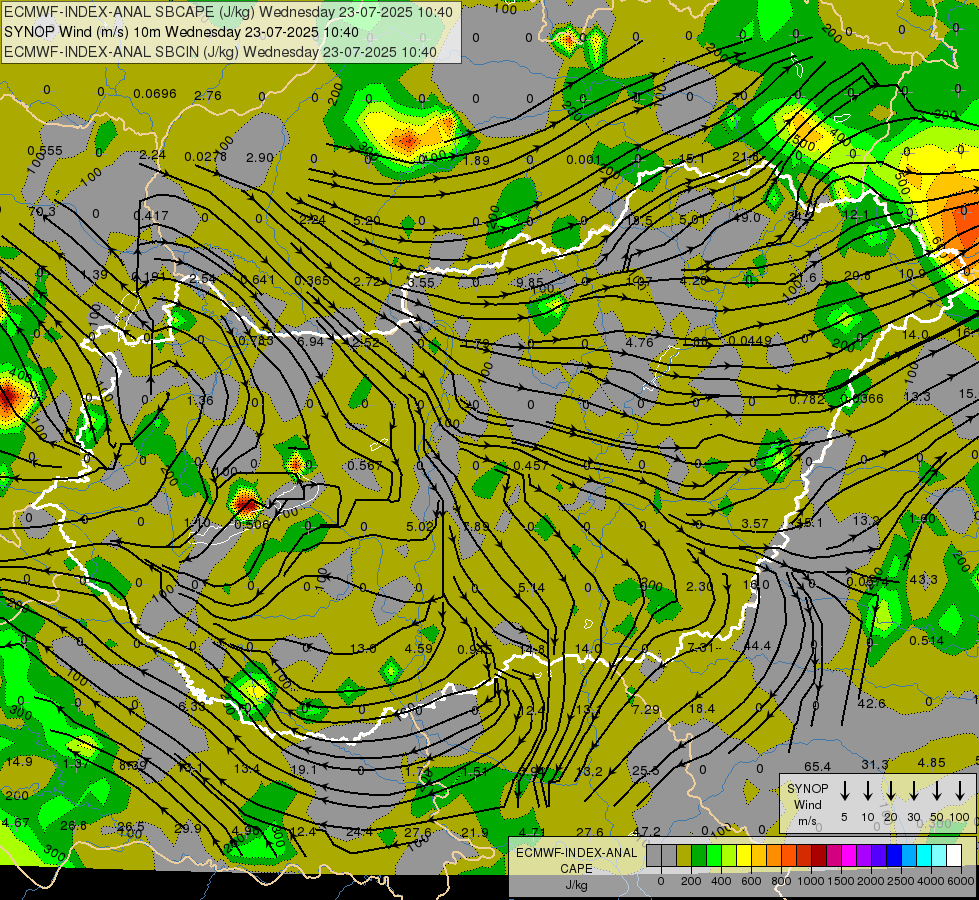This screenshot has width=979, height=900.
Task: Click the 'SYNOP Wind m/s' legend label
Action: coord(807,805)
